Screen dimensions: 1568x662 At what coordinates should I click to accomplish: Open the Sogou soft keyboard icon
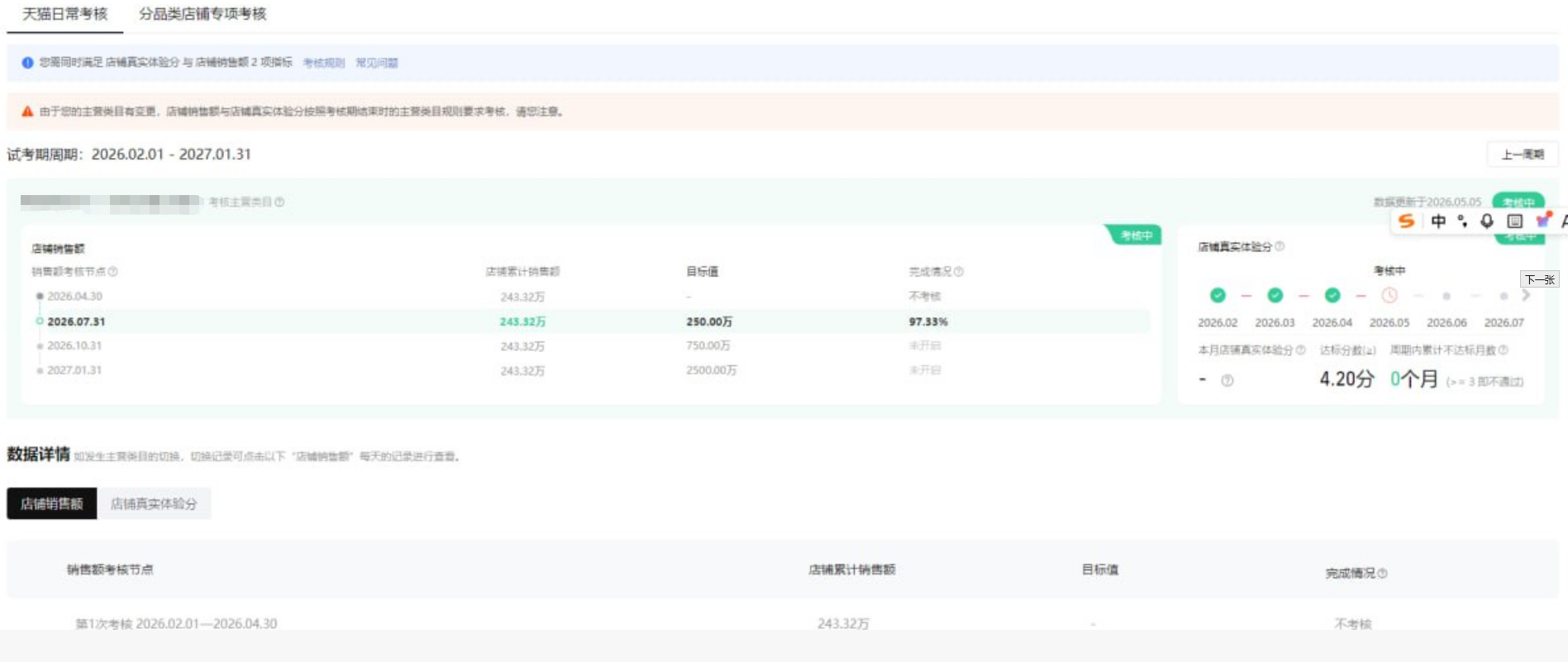1515,221
